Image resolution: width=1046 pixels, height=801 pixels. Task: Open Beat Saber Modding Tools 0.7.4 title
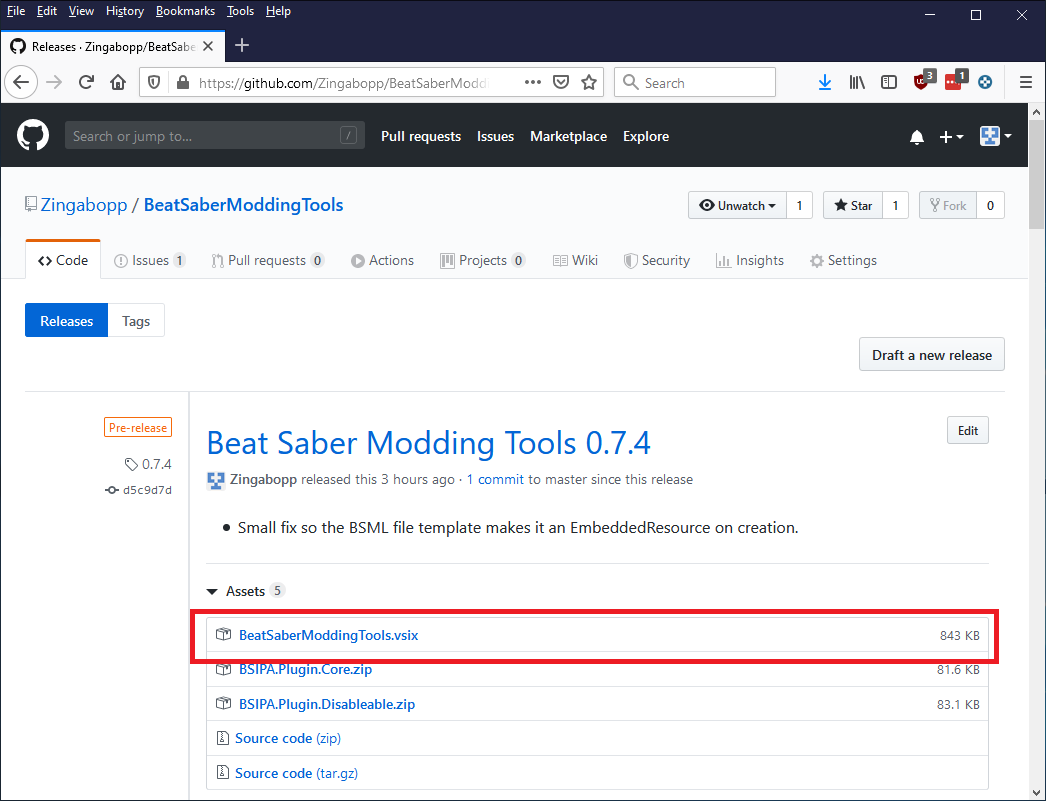point(428,443)
